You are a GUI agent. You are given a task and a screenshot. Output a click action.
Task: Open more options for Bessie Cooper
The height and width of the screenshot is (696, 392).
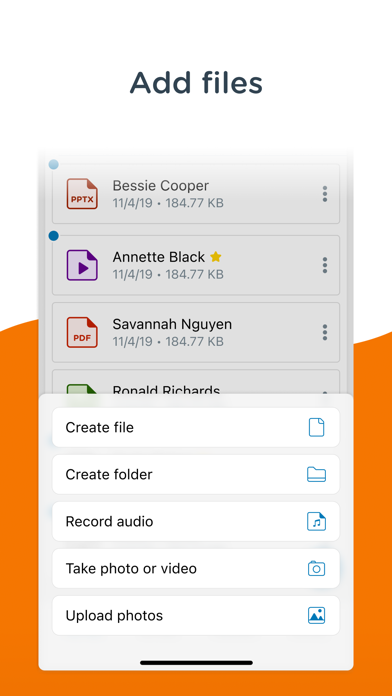pos(325,194)
